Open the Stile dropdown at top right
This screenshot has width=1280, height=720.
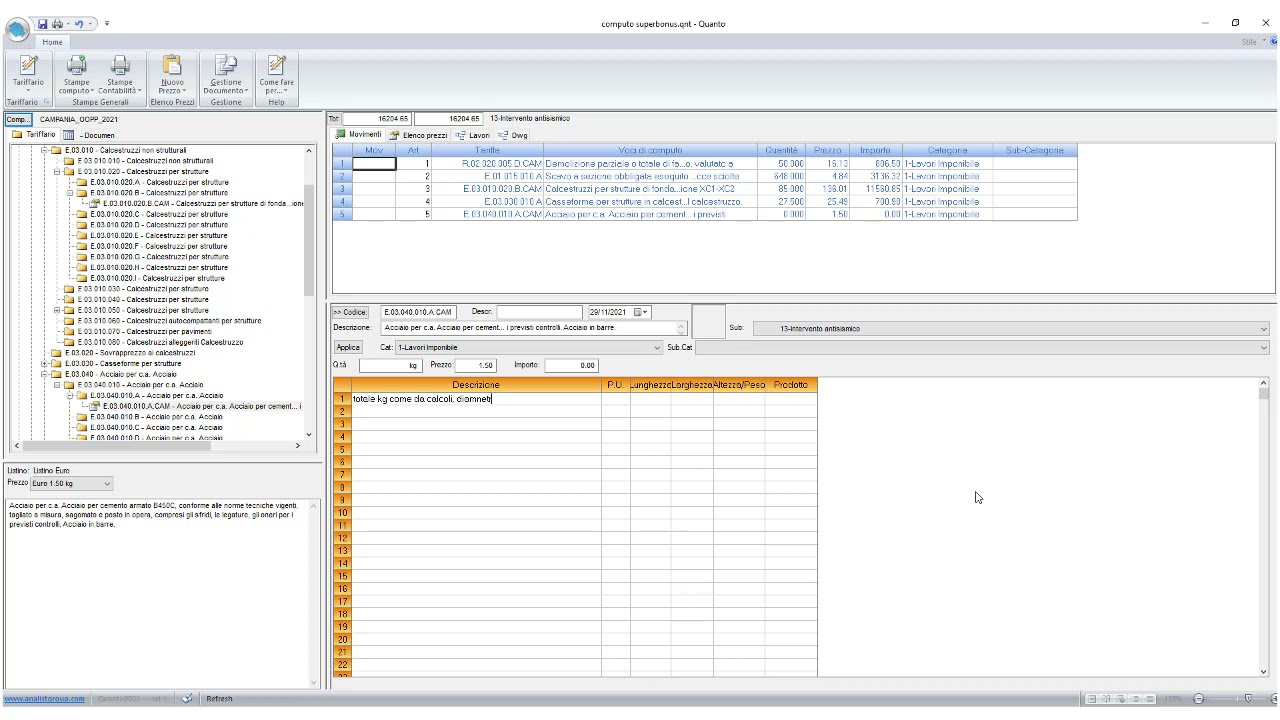(x=1254, y=42)
